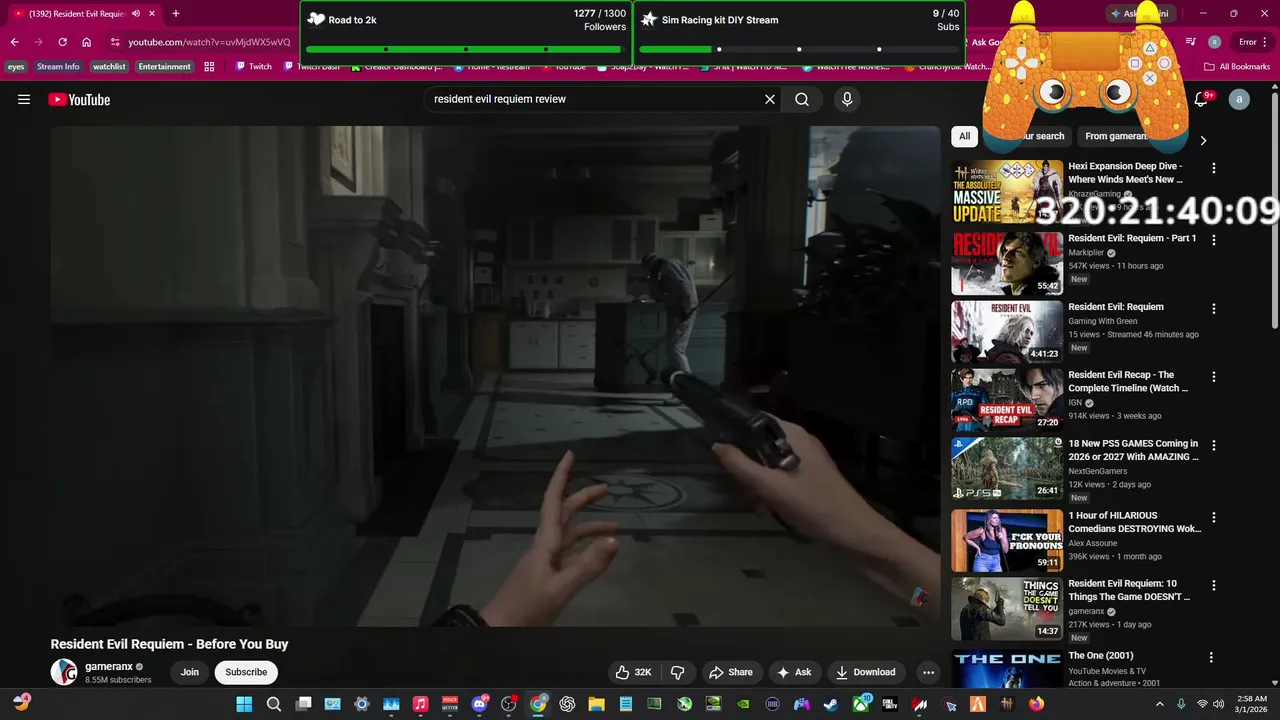Open the YouTube account avatar menu
The height and width of the screenshot is (720, 1280).
1239,99
